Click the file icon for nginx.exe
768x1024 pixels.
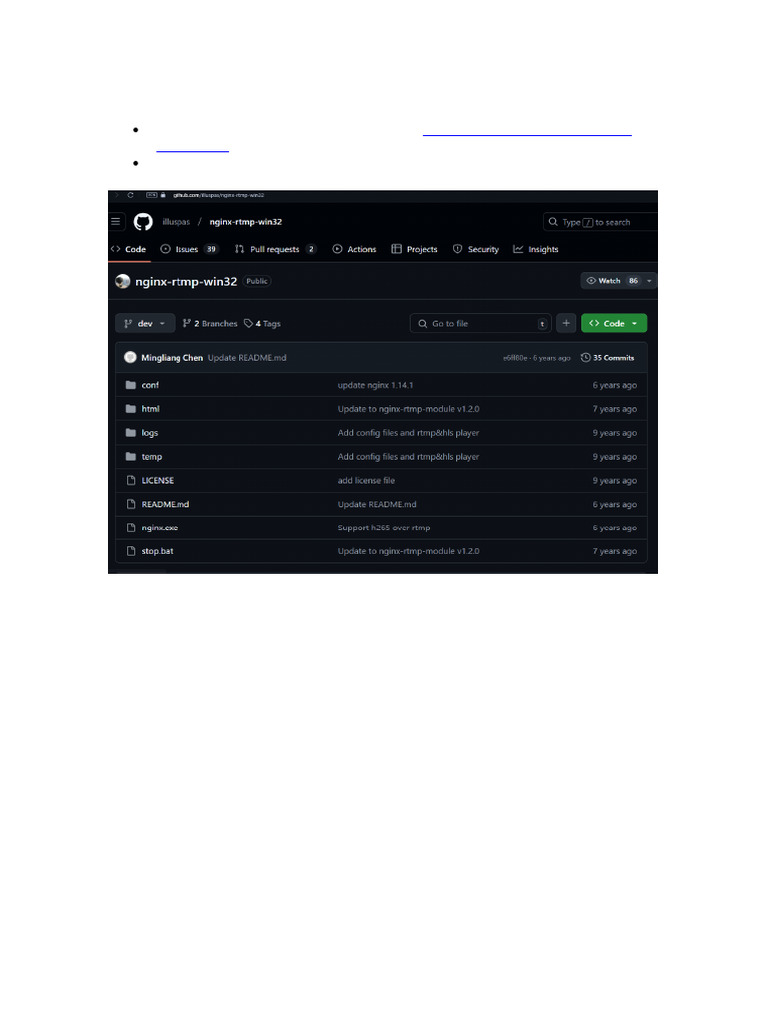(x=131, y=528)
